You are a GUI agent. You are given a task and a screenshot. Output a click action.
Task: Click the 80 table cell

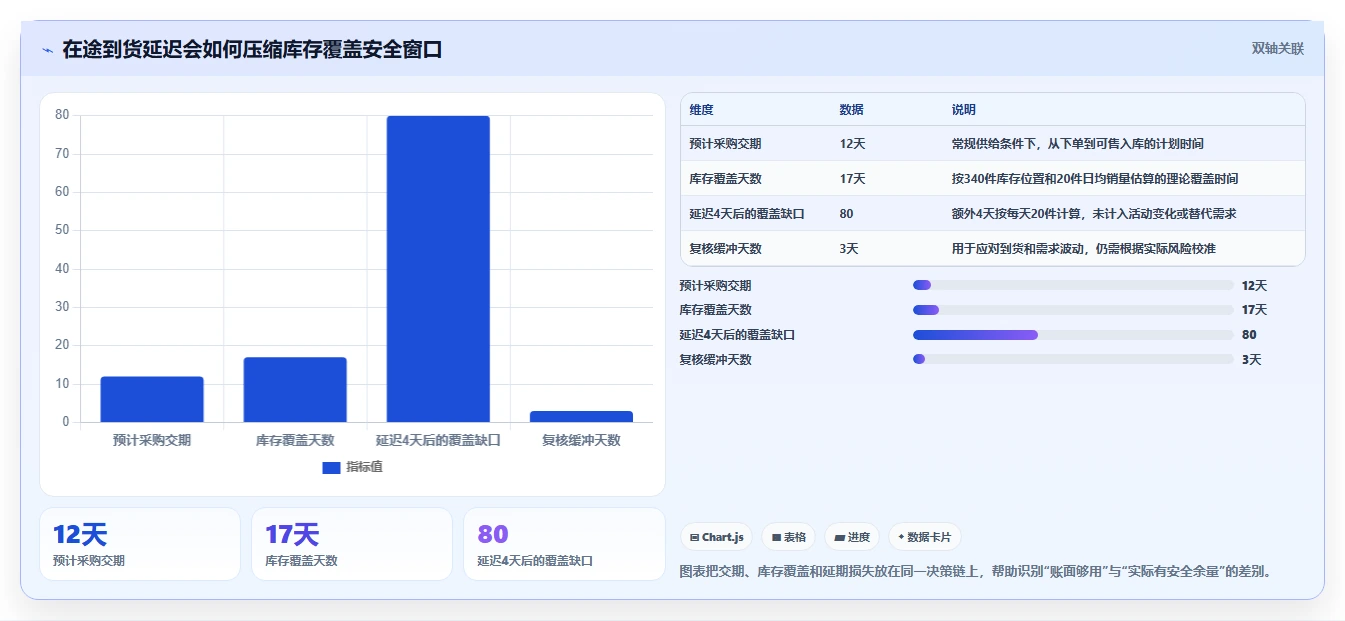(847, 214)
